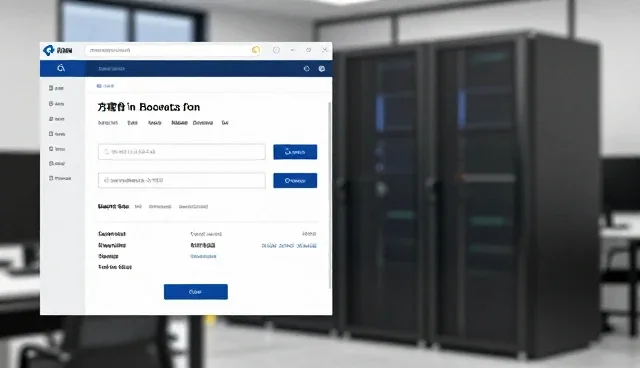Click the breadcrumb link above the page heading
Image resolution: width=640 pixels, height=368 pixels.
[x=105, y=86]
